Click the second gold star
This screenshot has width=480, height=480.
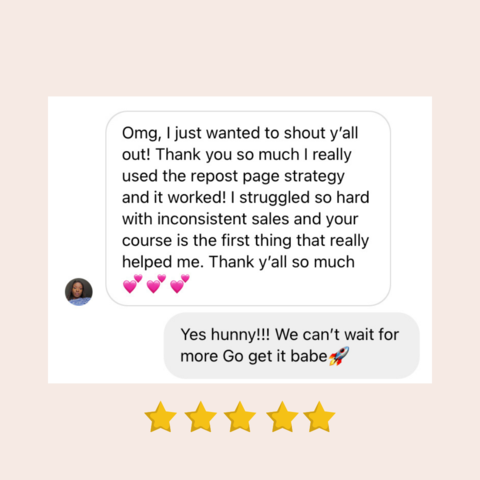coord(200,417)
